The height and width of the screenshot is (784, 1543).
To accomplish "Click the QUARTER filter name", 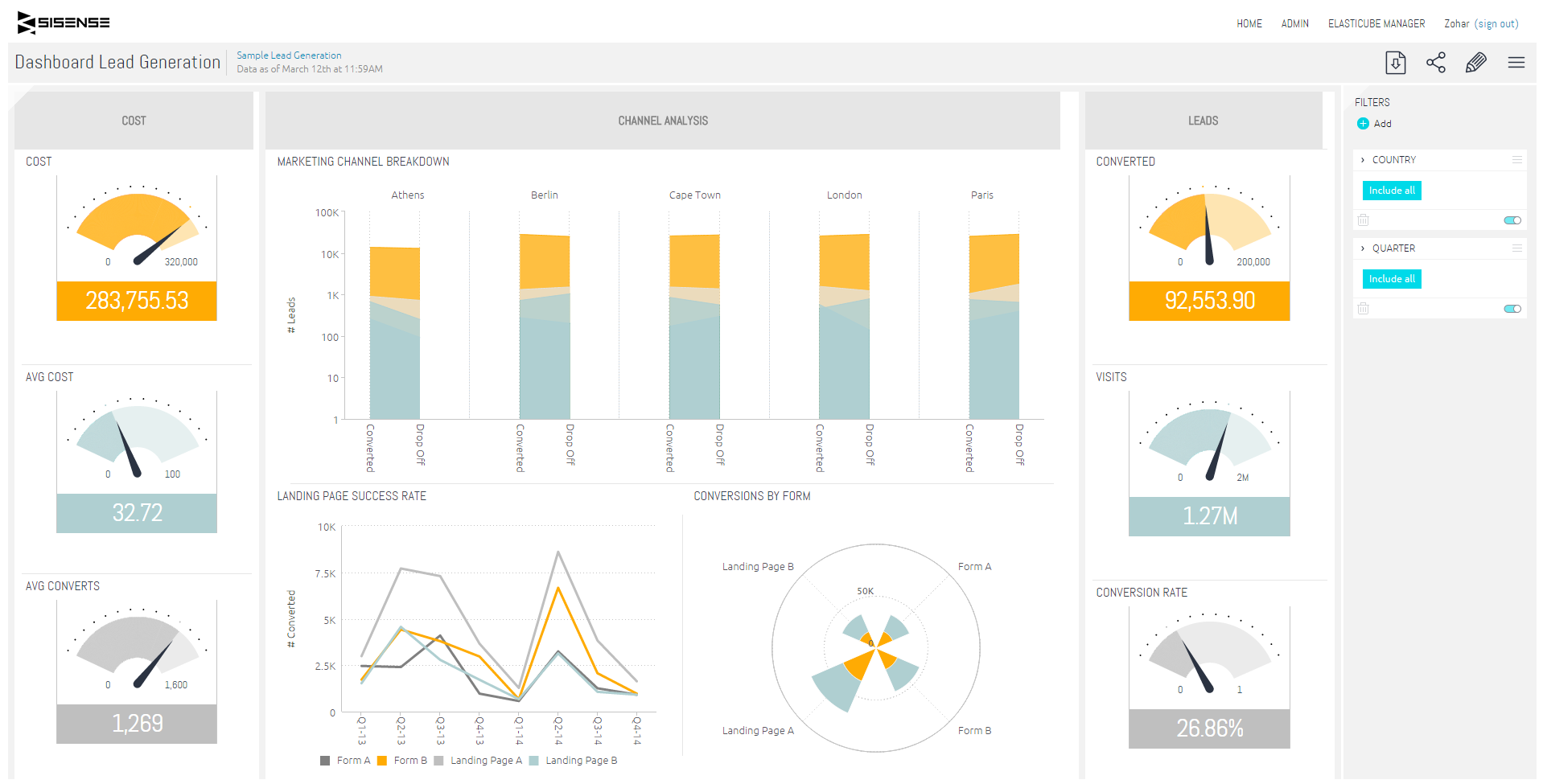I will point(1393,248).
